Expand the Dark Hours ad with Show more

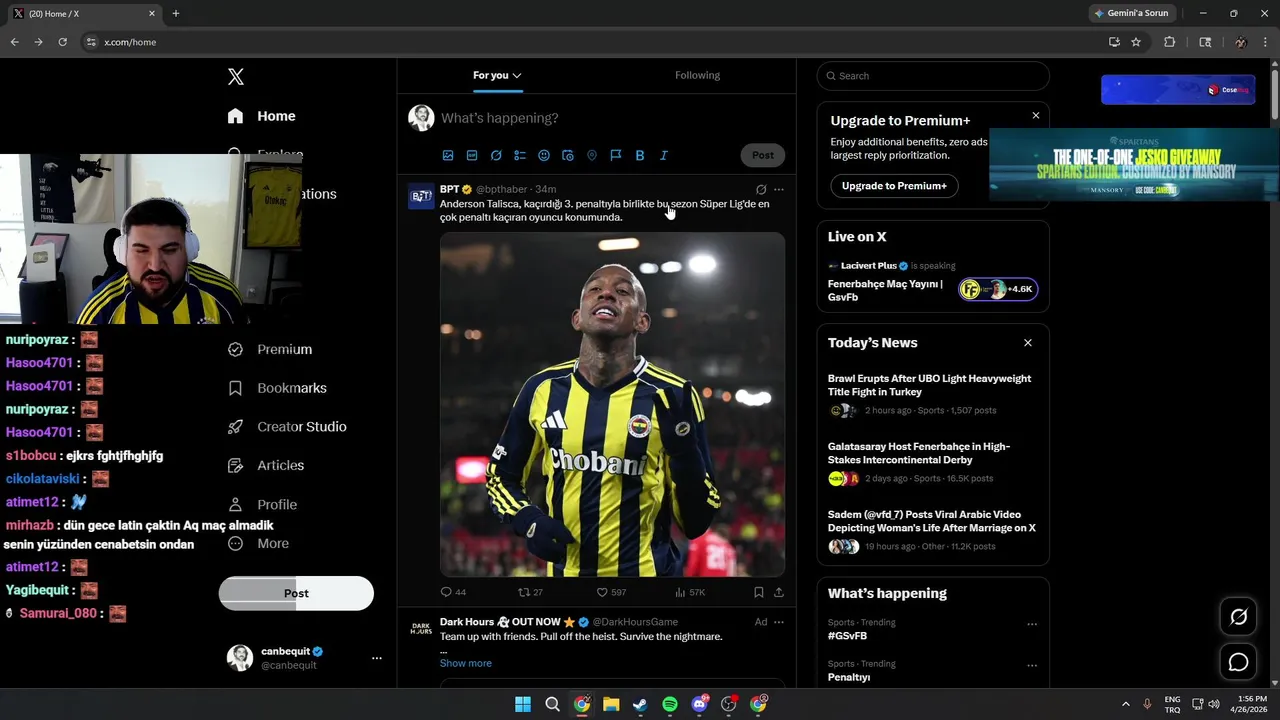pos(465,663)
